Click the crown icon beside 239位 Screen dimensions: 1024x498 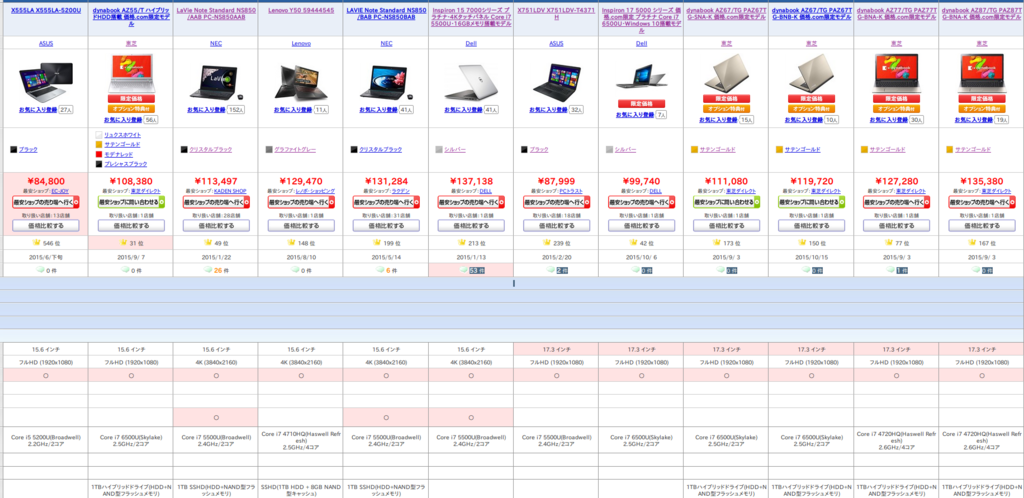[x=547, y=243]
